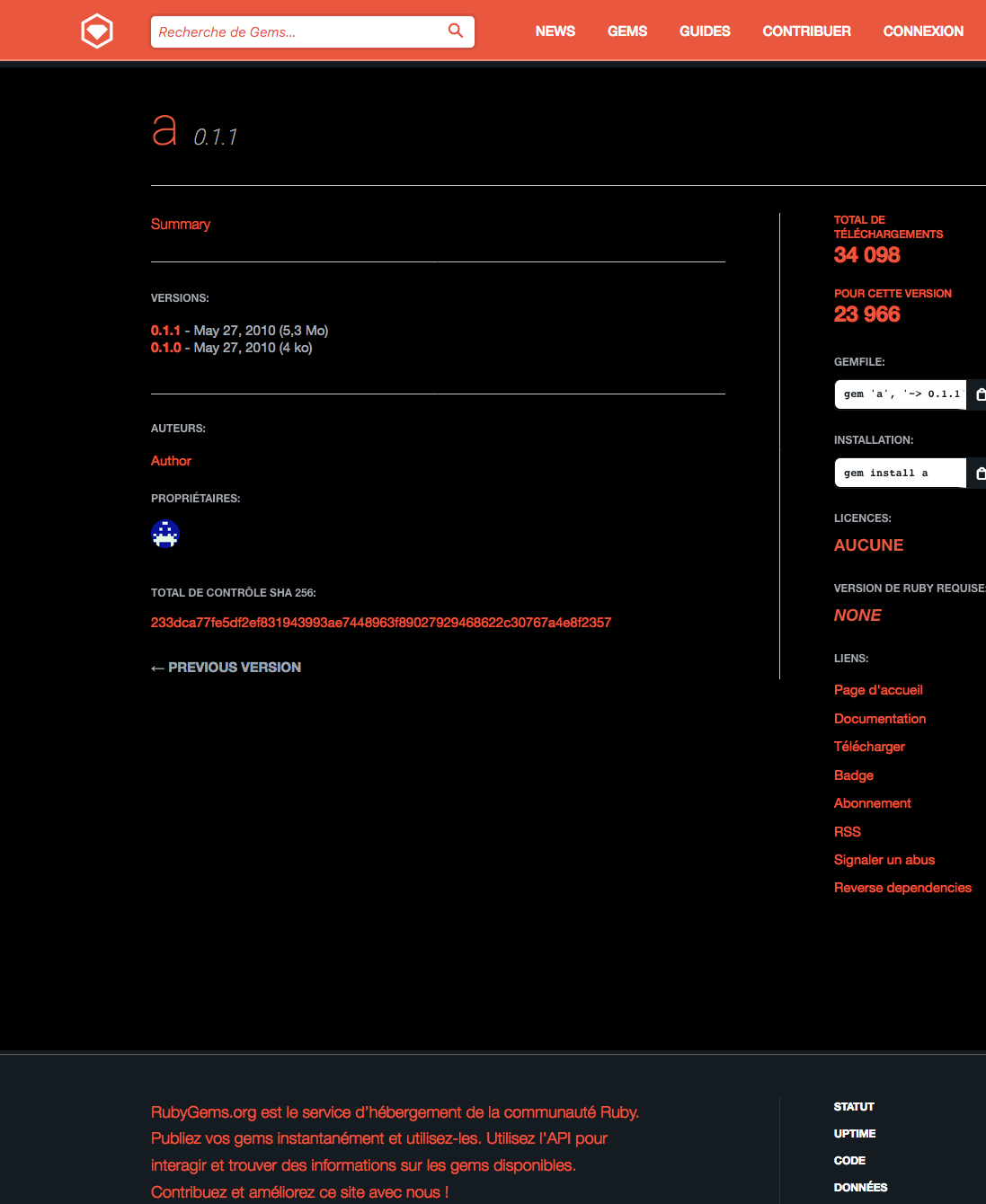986x1204 pixels.
Task: Open the CONNEXION menu item
Action: [x=923, y=31]
